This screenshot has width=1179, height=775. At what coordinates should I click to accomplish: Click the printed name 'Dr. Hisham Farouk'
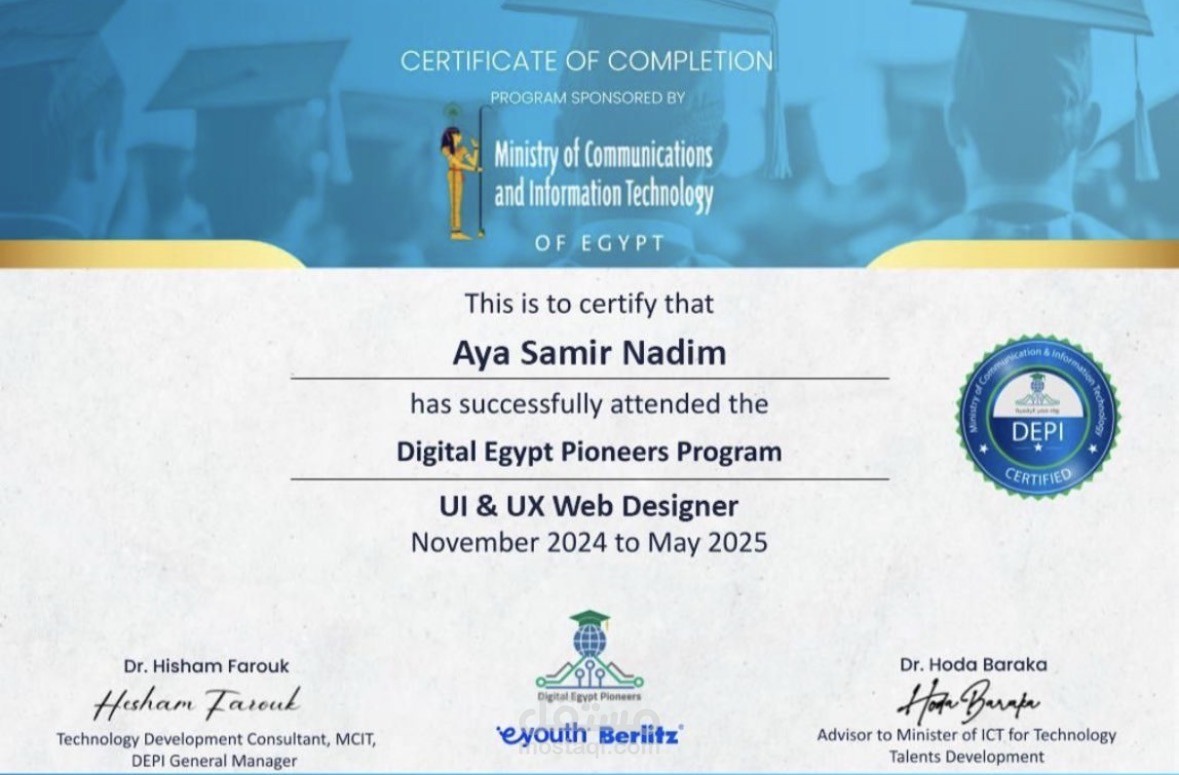(x=206, y=666)
